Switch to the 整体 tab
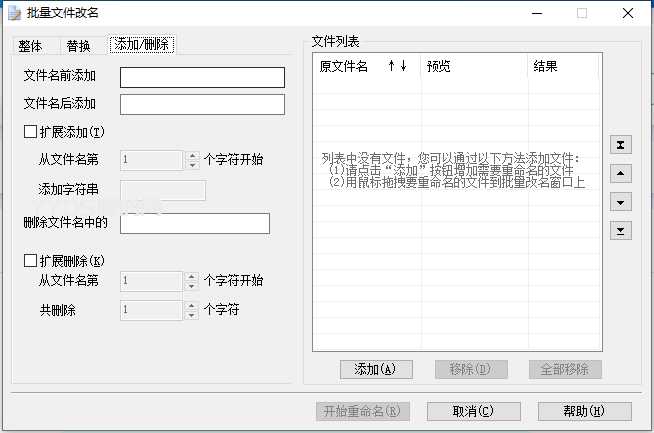Image resolution: width=654 pixels, height=433 pixels. pos(30,45)
